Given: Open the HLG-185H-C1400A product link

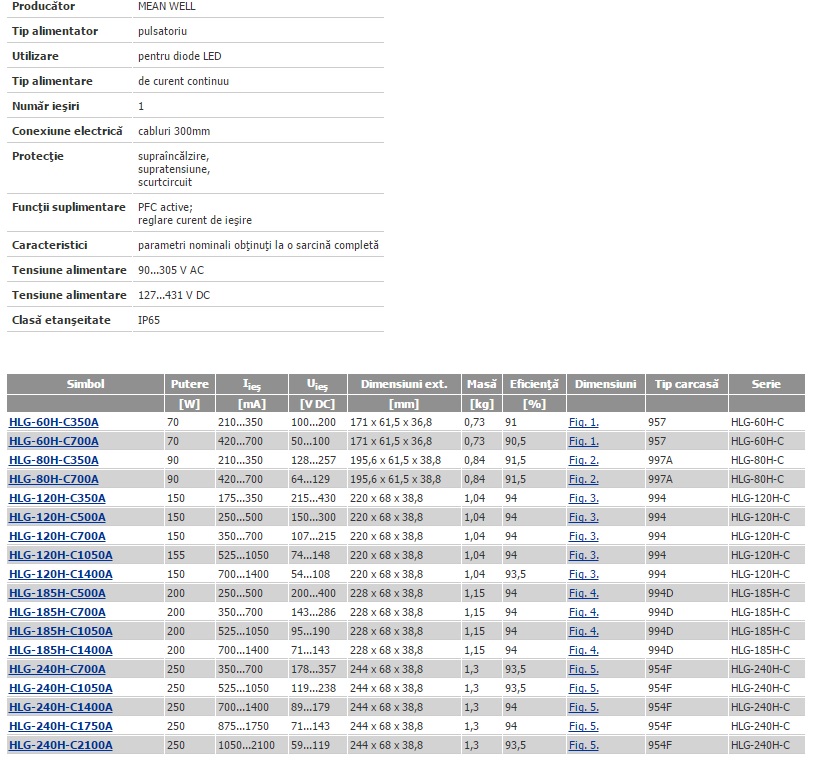Looking at the screenshot, I should pos(61,650).
